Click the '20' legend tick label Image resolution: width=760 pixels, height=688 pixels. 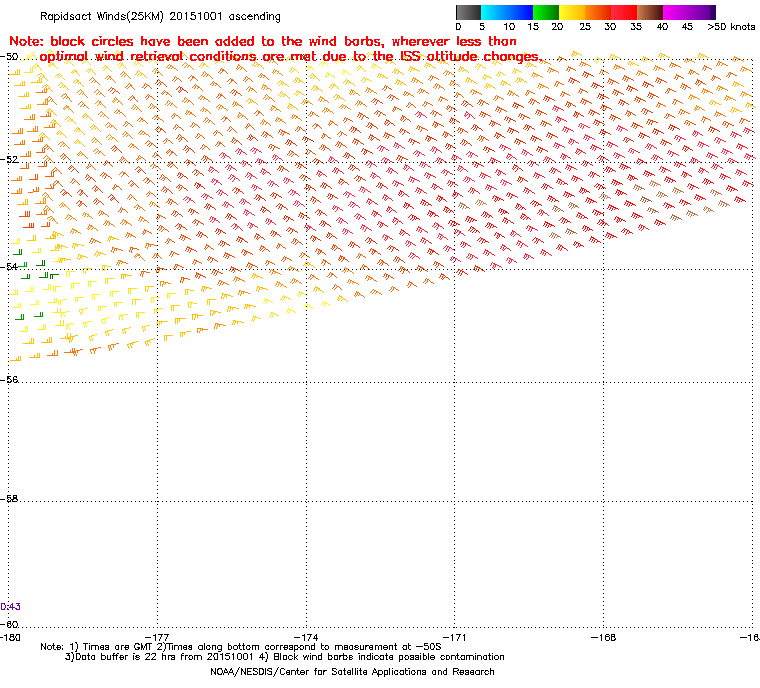(x=557, y=27)
